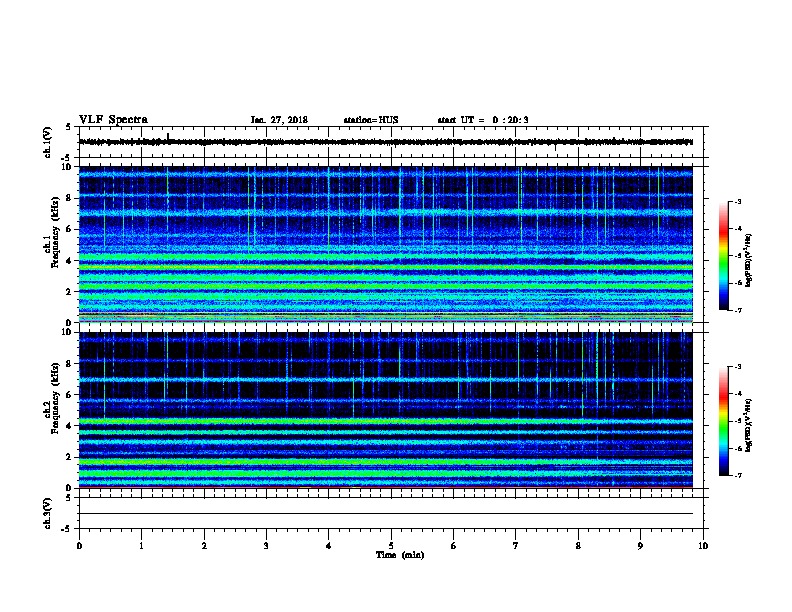792x612 pixels.
Task: Select the ch.3 flat voltage trace panel
Action: tap(391, 513)
